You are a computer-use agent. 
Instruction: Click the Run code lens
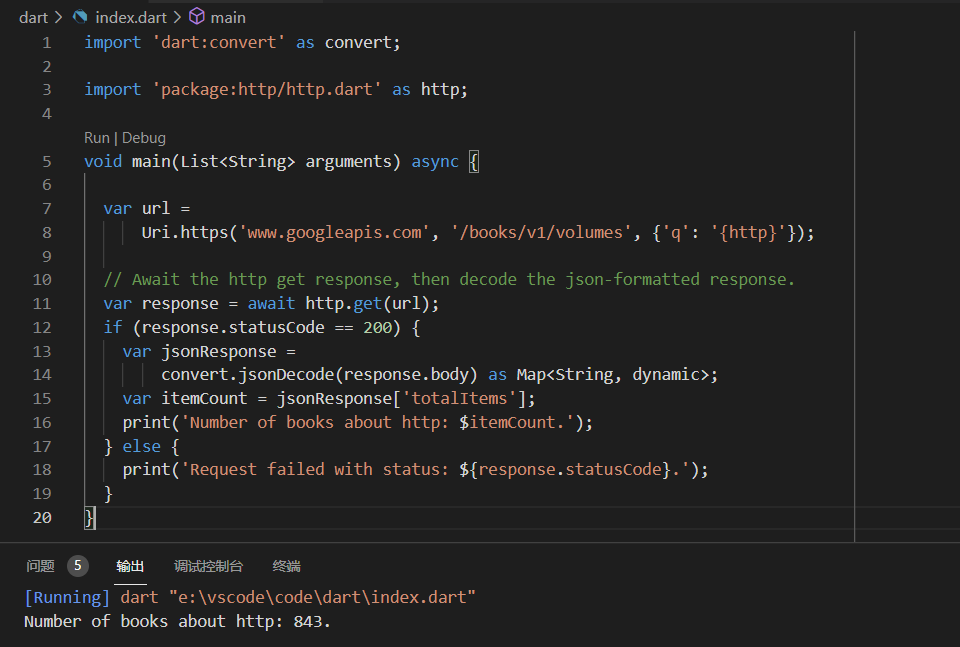[x=97, y=138]
